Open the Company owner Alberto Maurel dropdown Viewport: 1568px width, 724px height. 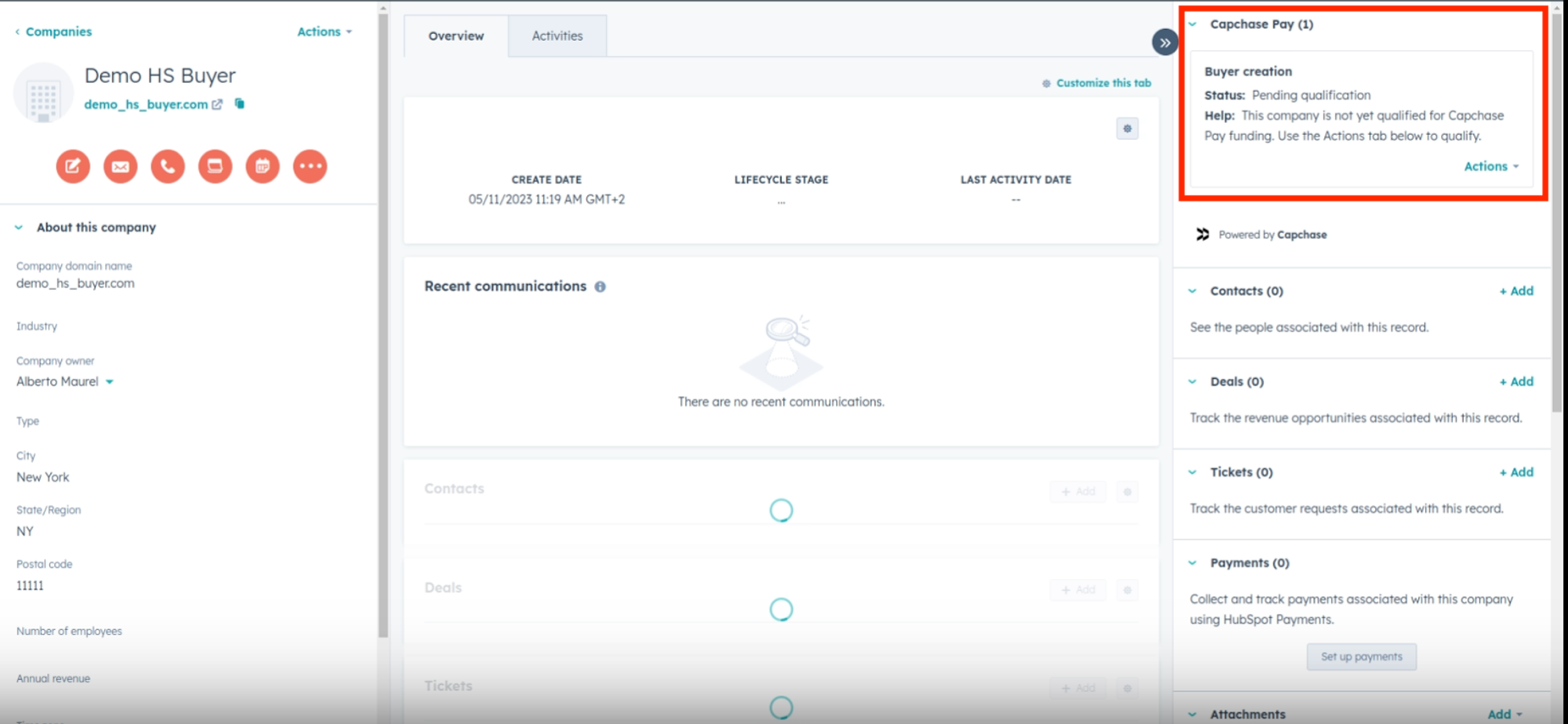[x=65, y=382]
